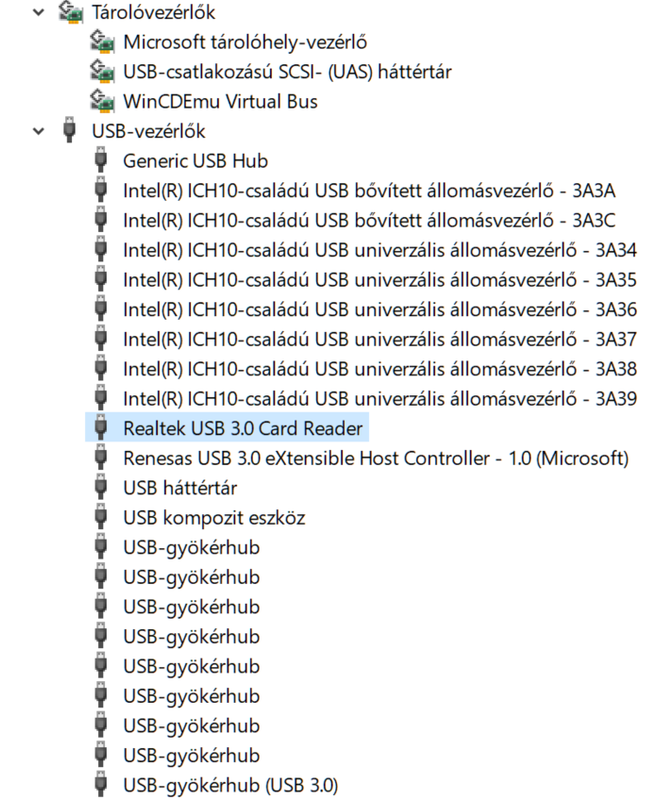
Task: Select Intel ICH10 univerzális állomásvezérlő 3A39
Action: (380, 398)
